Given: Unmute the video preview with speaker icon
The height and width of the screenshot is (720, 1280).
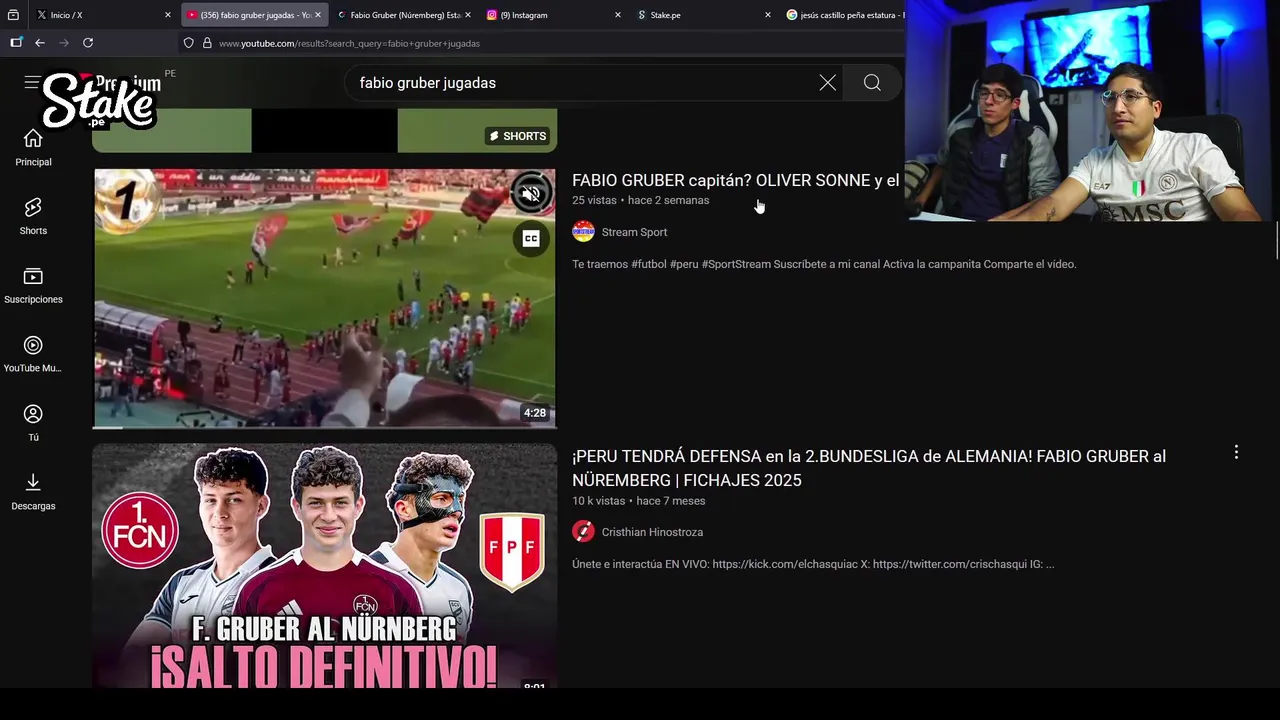Looking at the screenshot, I should (x=531, y=194).
